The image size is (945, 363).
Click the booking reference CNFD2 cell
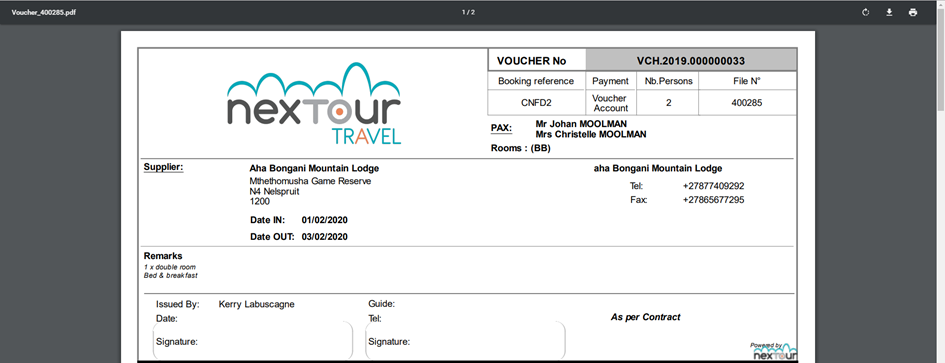point(536,103)
